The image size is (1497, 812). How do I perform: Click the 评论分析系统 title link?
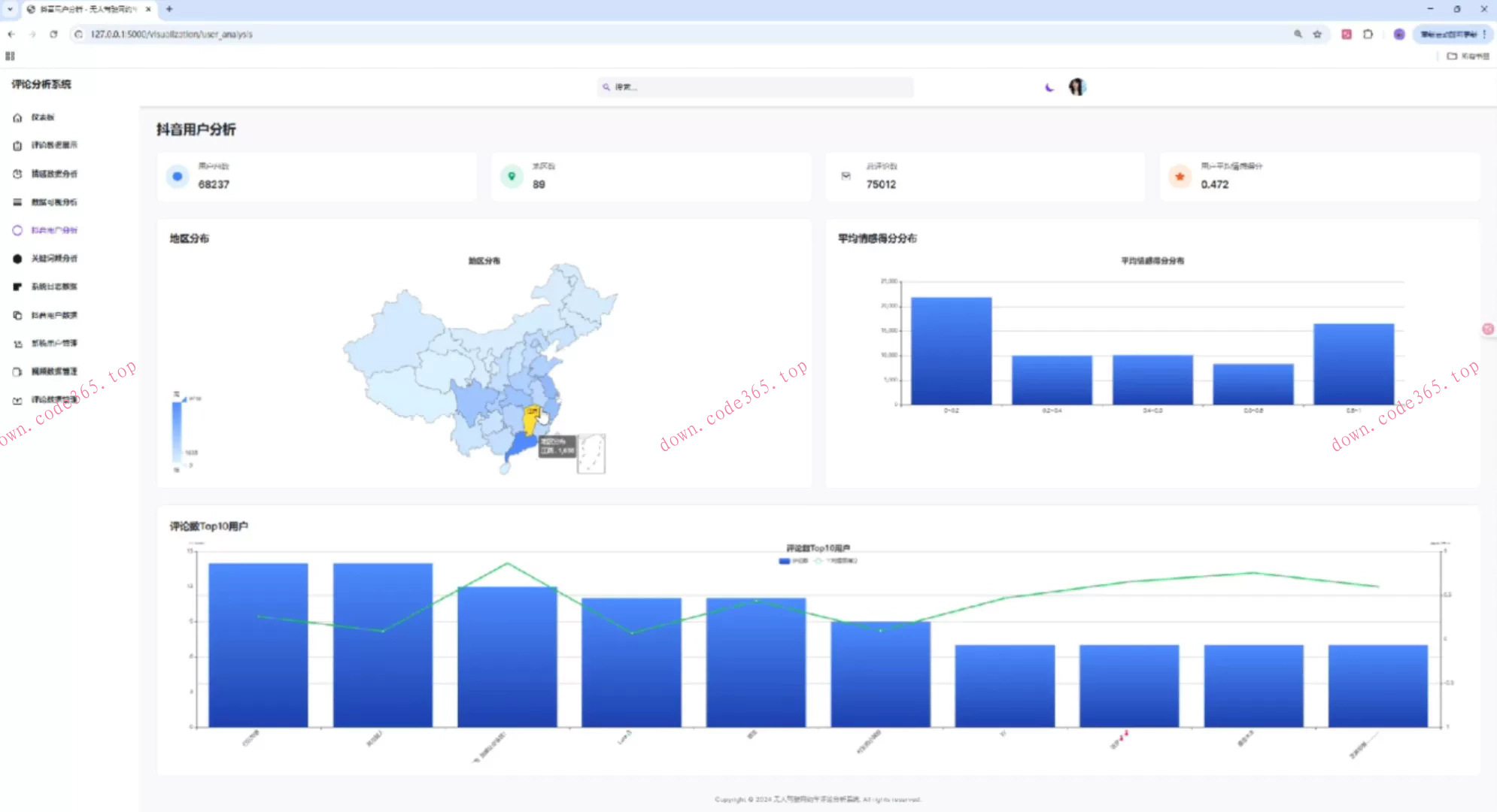pos(41,84)
